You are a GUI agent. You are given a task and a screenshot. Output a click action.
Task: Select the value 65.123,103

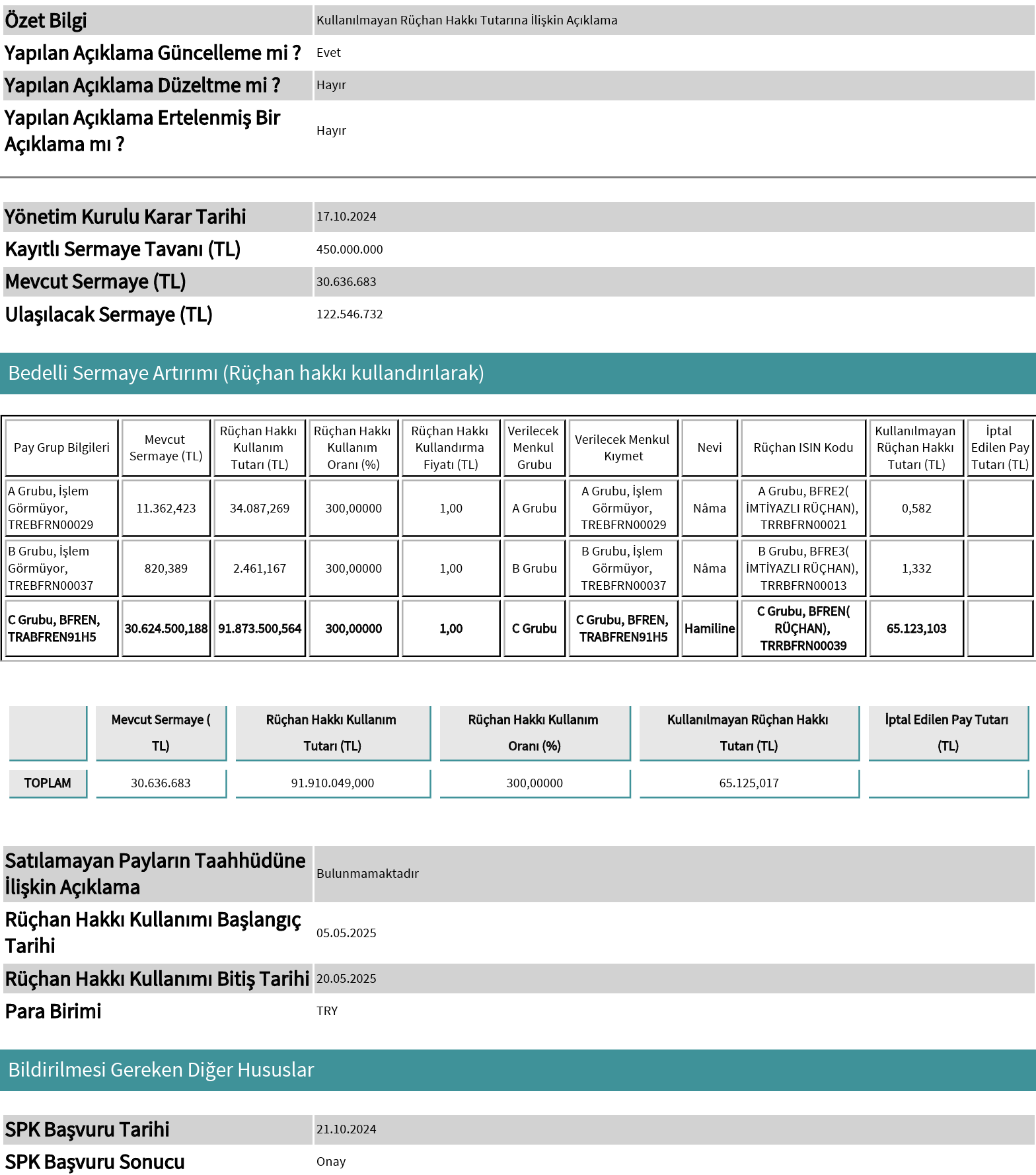point(916,629)
